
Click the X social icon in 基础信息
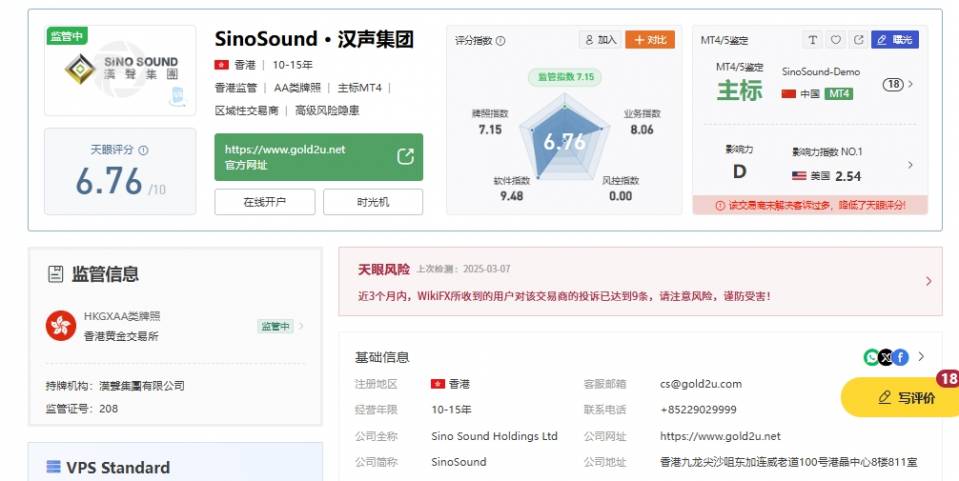[886, 357]
